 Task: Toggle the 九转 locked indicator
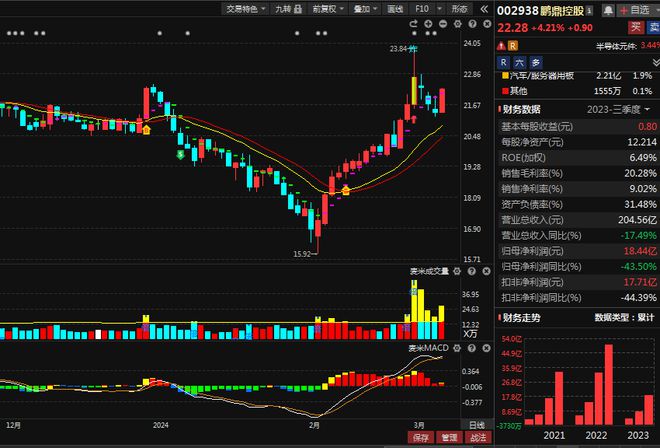pyautogui.click(x=288, y=9)
